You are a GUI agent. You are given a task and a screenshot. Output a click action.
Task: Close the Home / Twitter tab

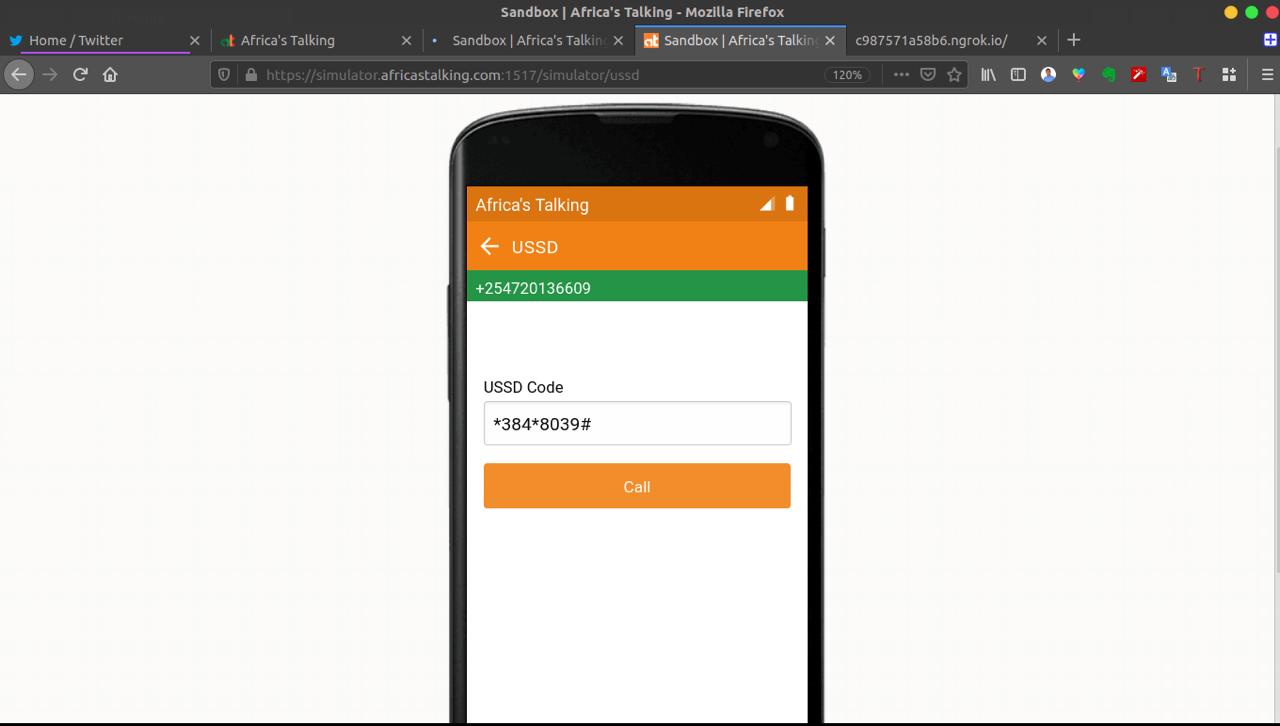194,40
